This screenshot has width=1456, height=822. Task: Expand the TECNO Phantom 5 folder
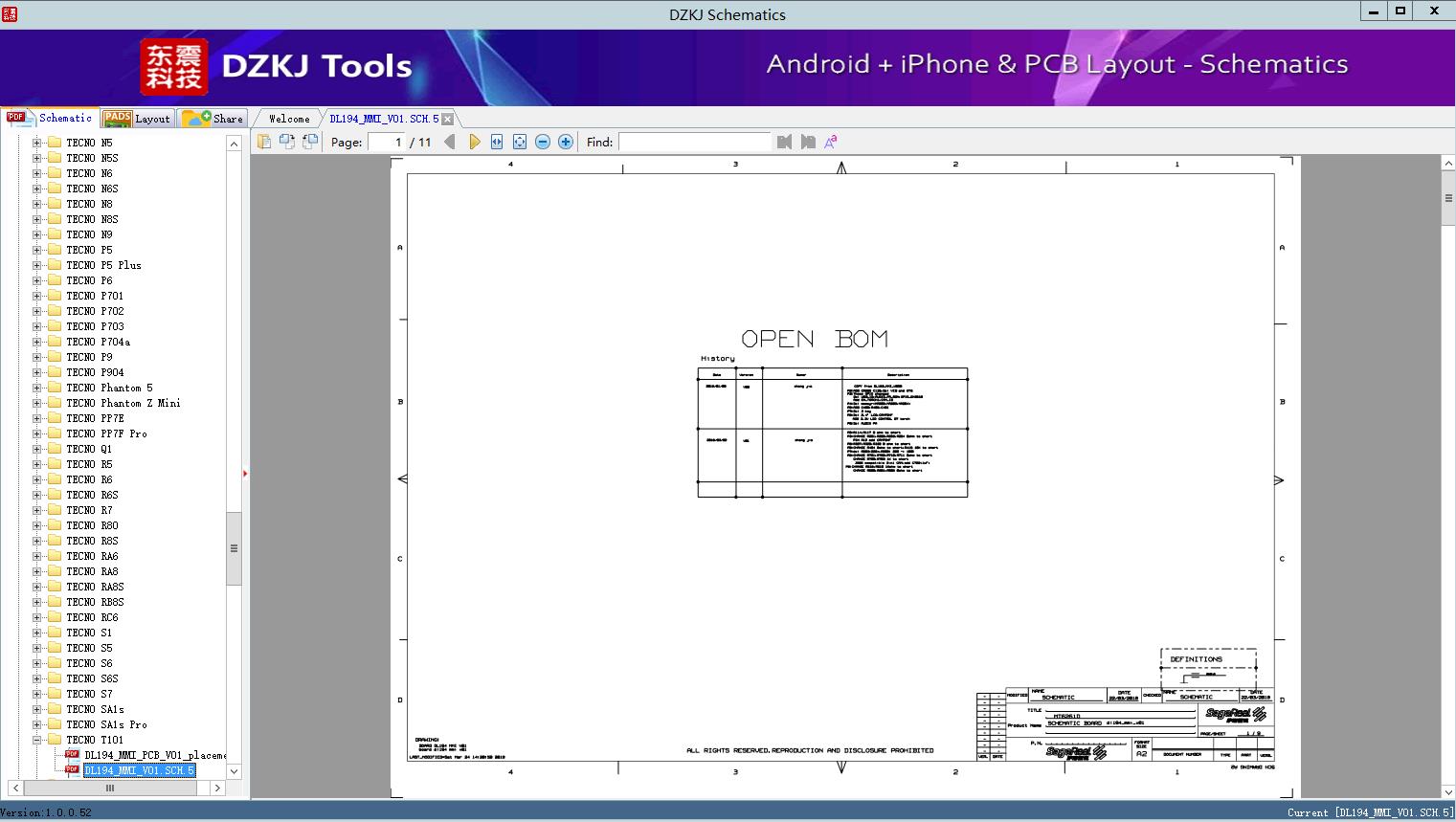click(x=37, y=388)
